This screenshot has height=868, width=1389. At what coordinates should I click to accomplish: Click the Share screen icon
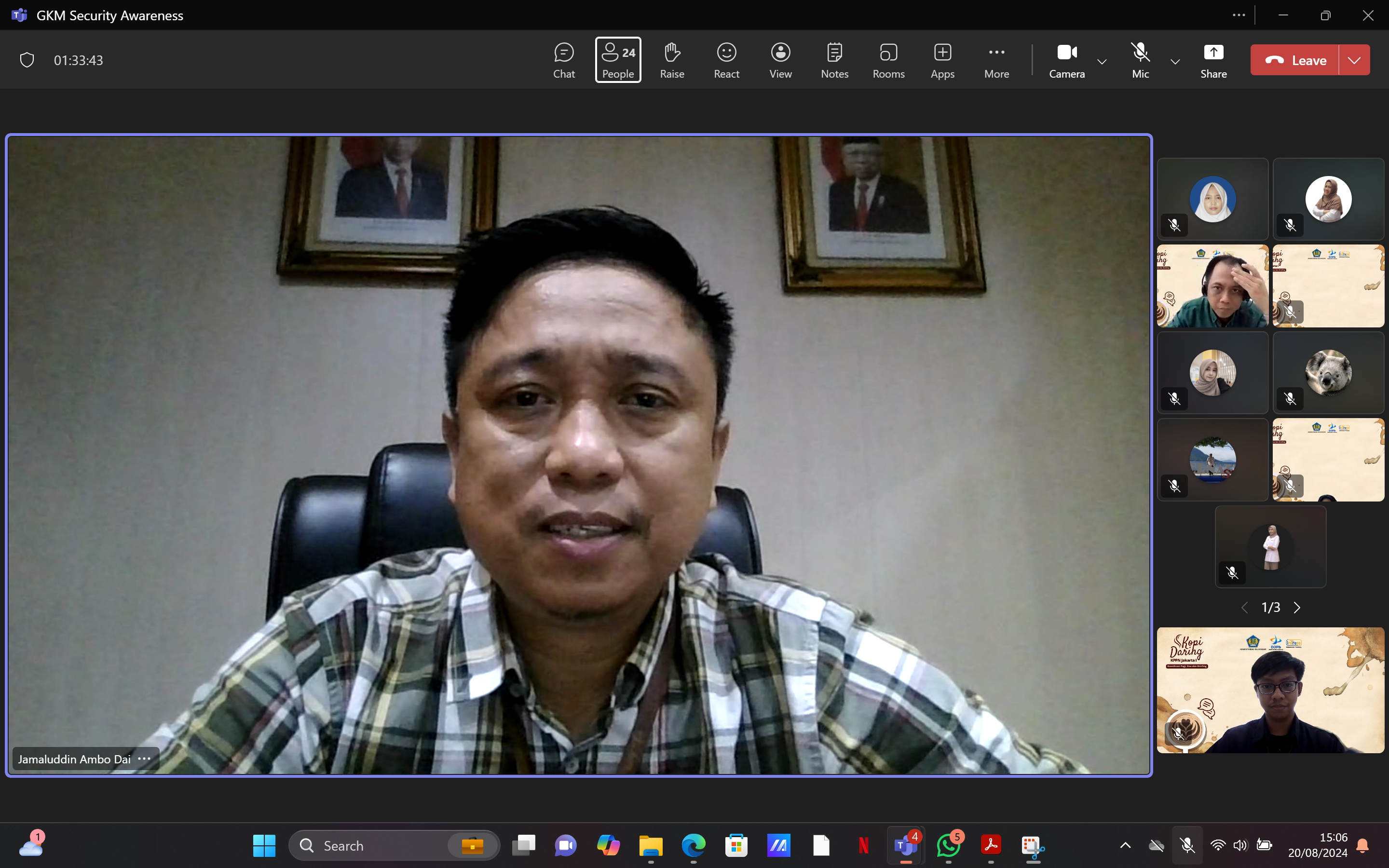pyautogui.click(x=1213, y=60)
